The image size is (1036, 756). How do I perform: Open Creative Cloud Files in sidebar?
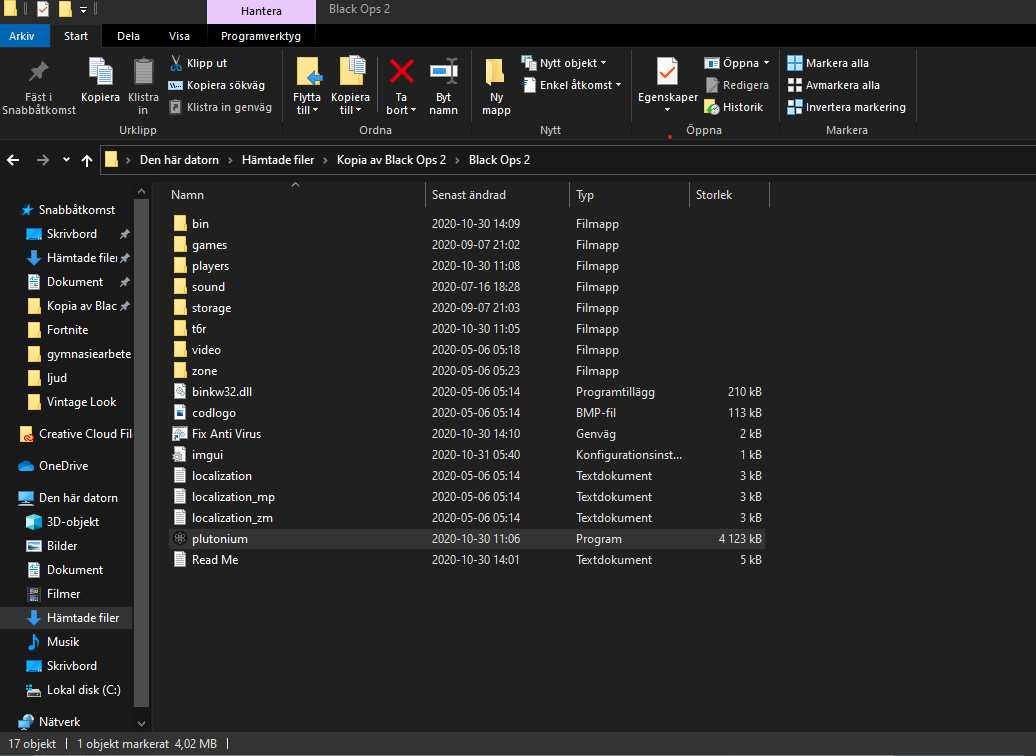(x=76, y=434)
